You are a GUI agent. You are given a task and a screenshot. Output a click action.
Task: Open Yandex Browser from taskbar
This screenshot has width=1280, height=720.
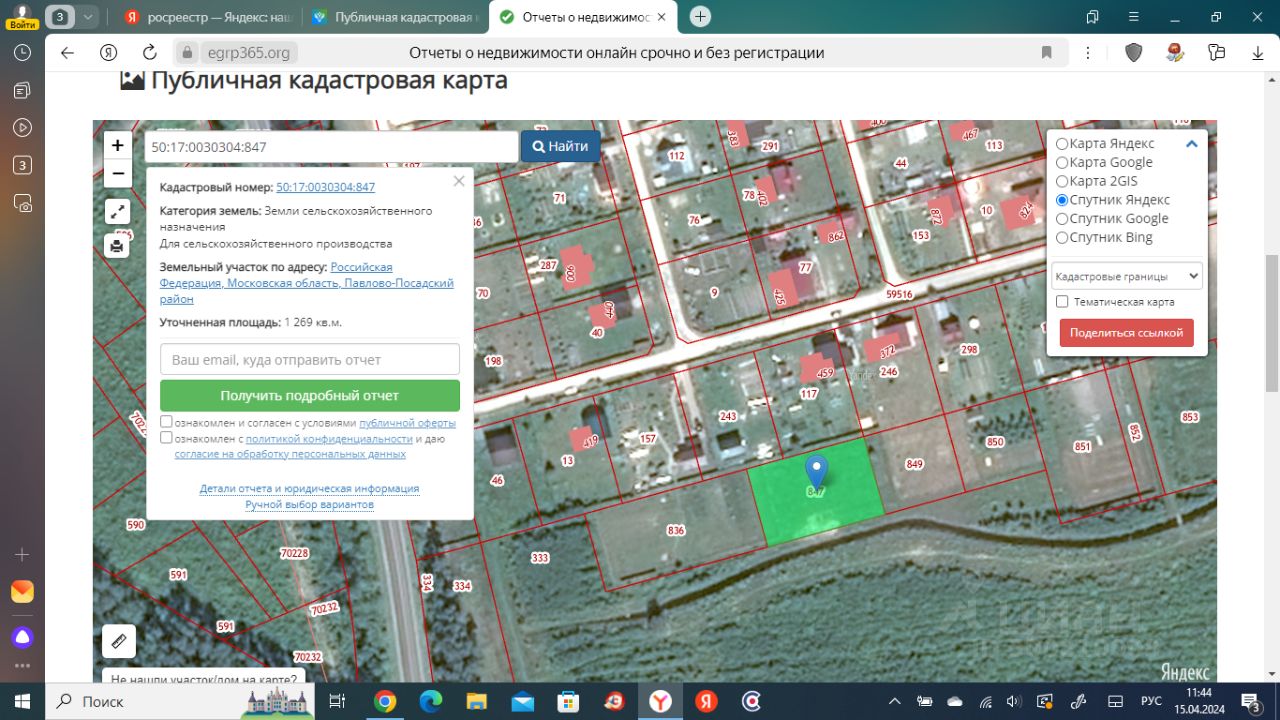[x=661, y=701]
